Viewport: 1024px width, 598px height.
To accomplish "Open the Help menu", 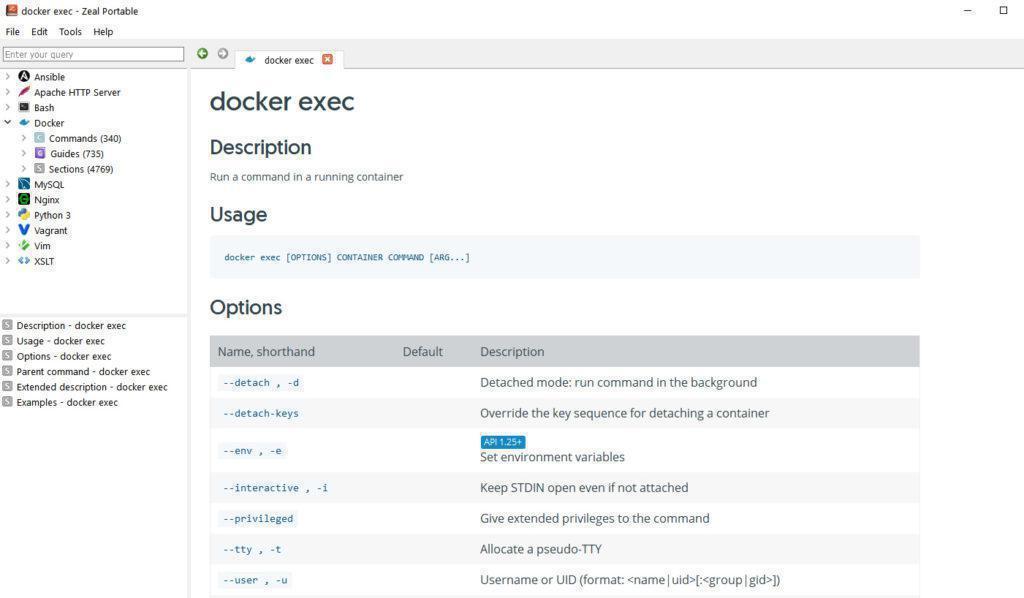I will [103, 31].
